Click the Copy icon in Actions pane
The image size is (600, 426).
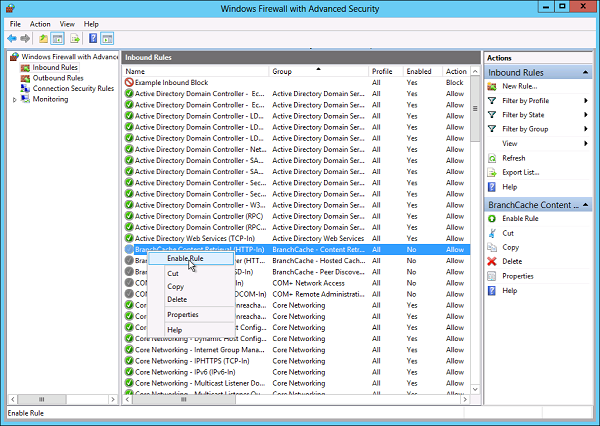492,247
